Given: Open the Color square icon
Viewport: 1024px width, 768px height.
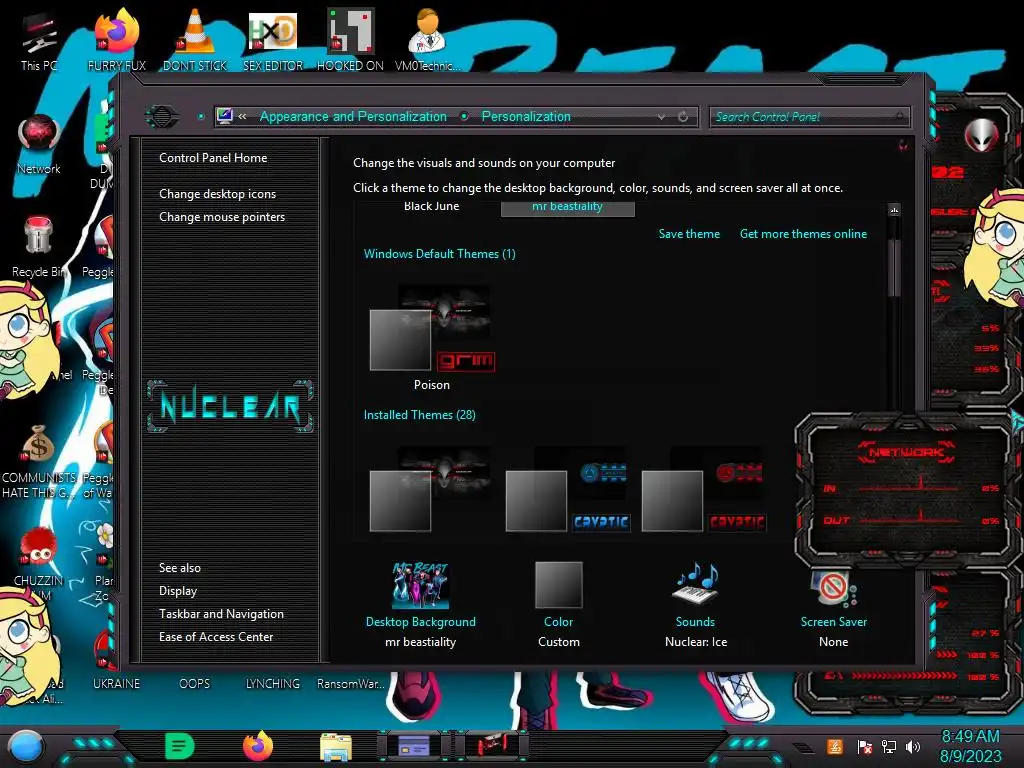Looking at the screenshot, I should (558, 585).
